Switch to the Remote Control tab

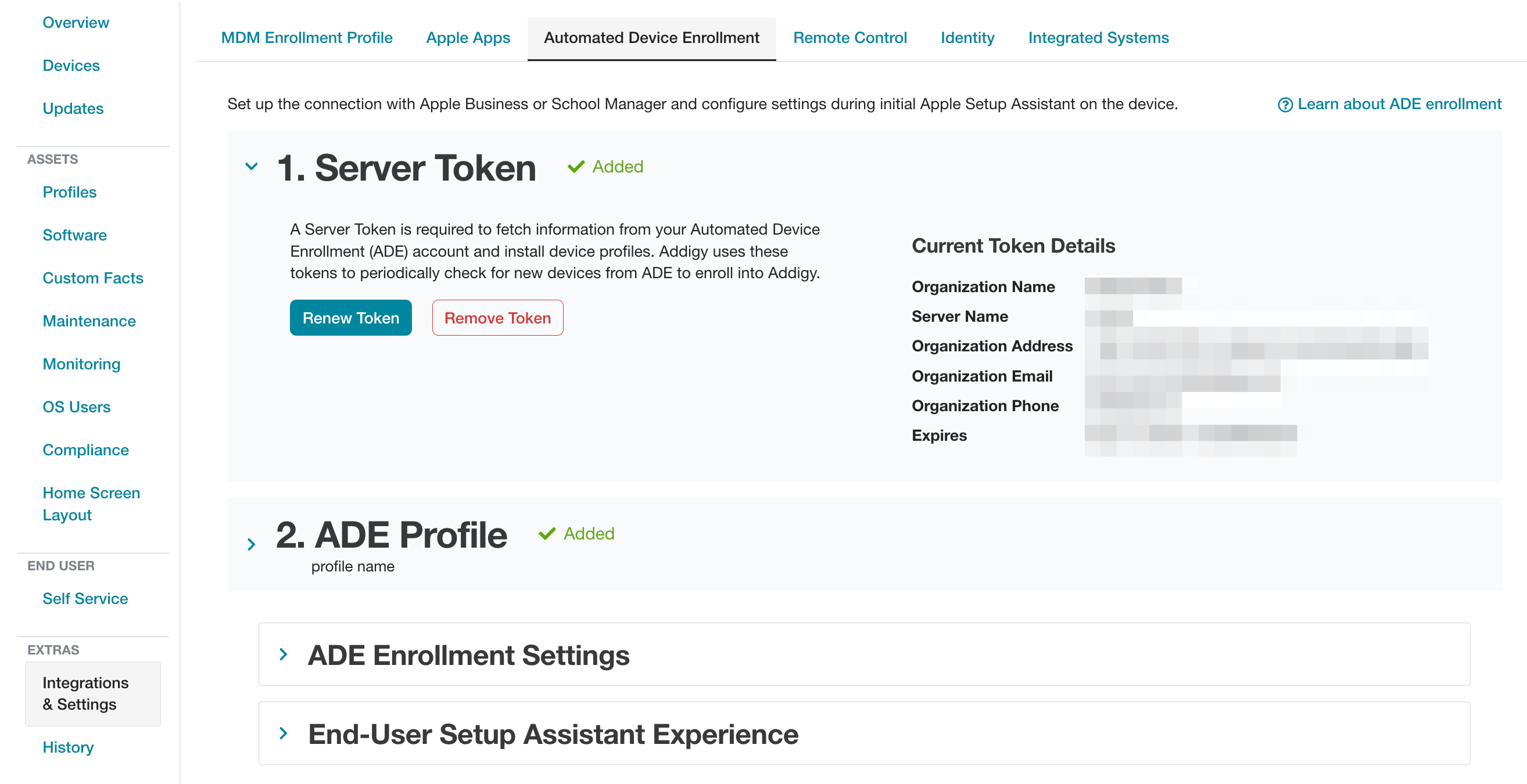click(x=849, y=37)
